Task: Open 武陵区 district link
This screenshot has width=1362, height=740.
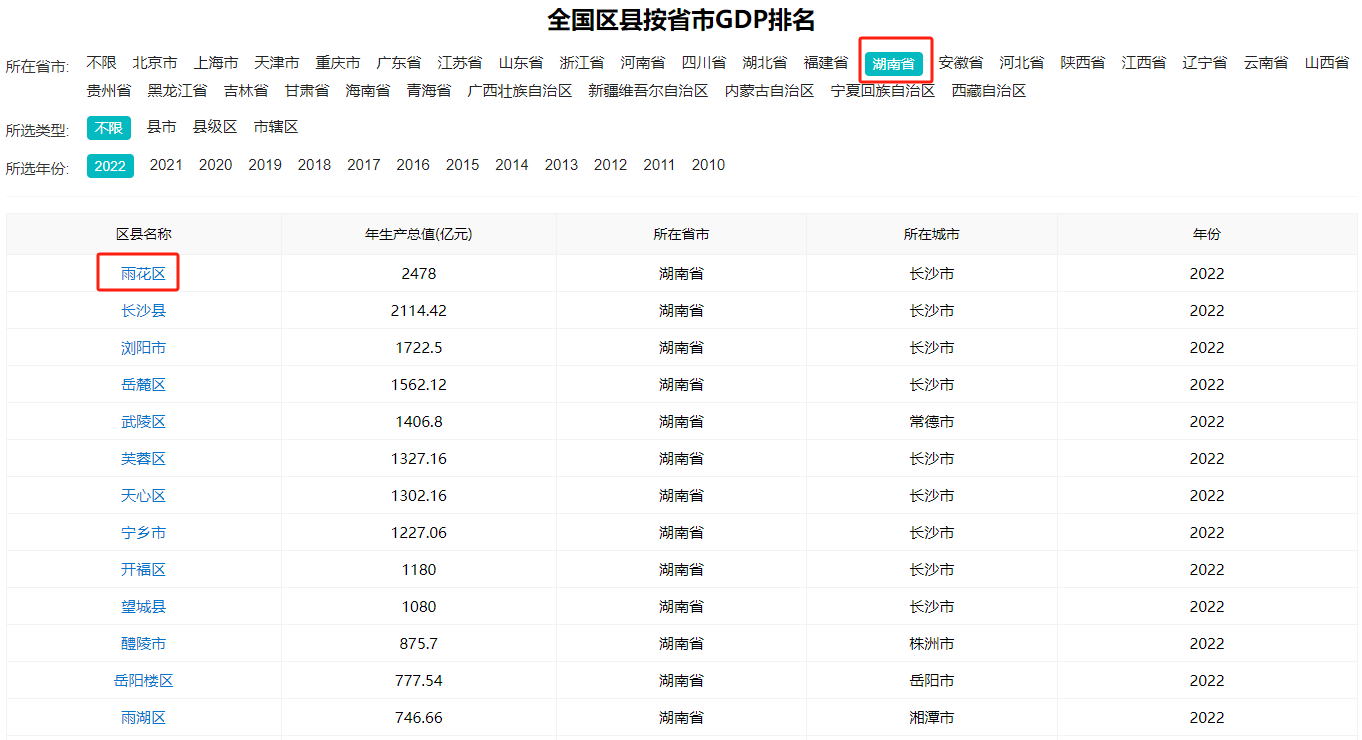Action: (143, 422)
